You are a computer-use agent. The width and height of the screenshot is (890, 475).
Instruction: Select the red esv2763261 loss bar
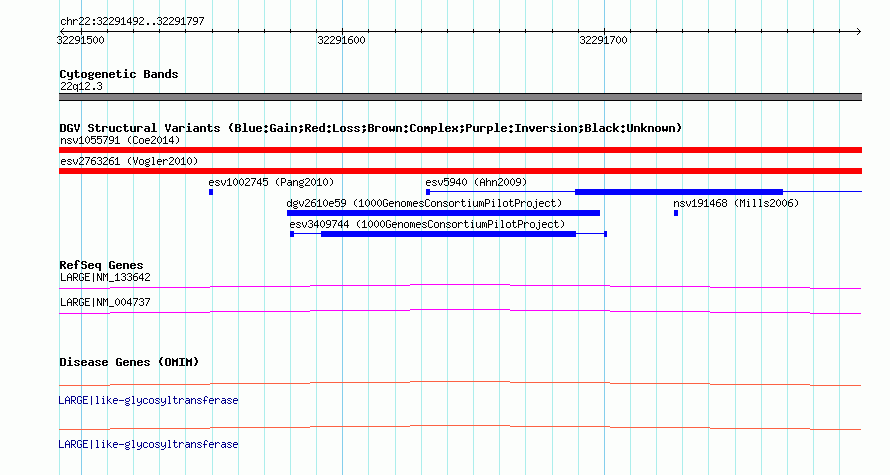pyautogui.click(x=460, y=171)
